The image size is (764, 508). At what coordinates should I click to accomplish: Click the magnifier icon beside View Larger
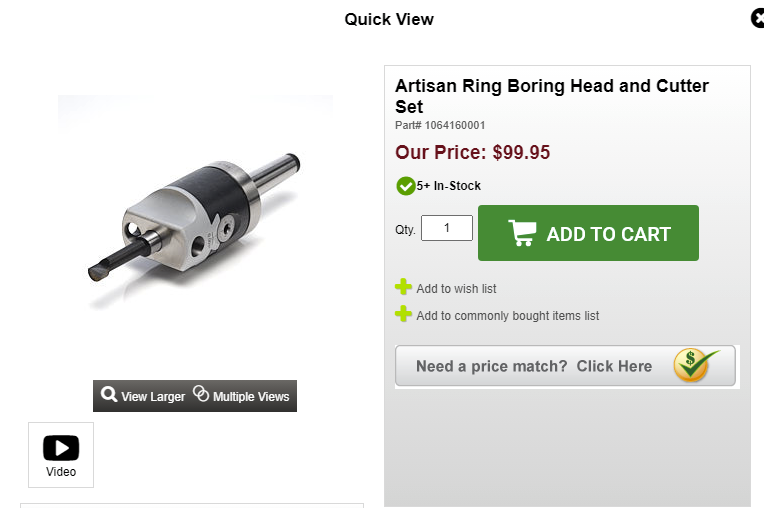(x=109, y=394)
